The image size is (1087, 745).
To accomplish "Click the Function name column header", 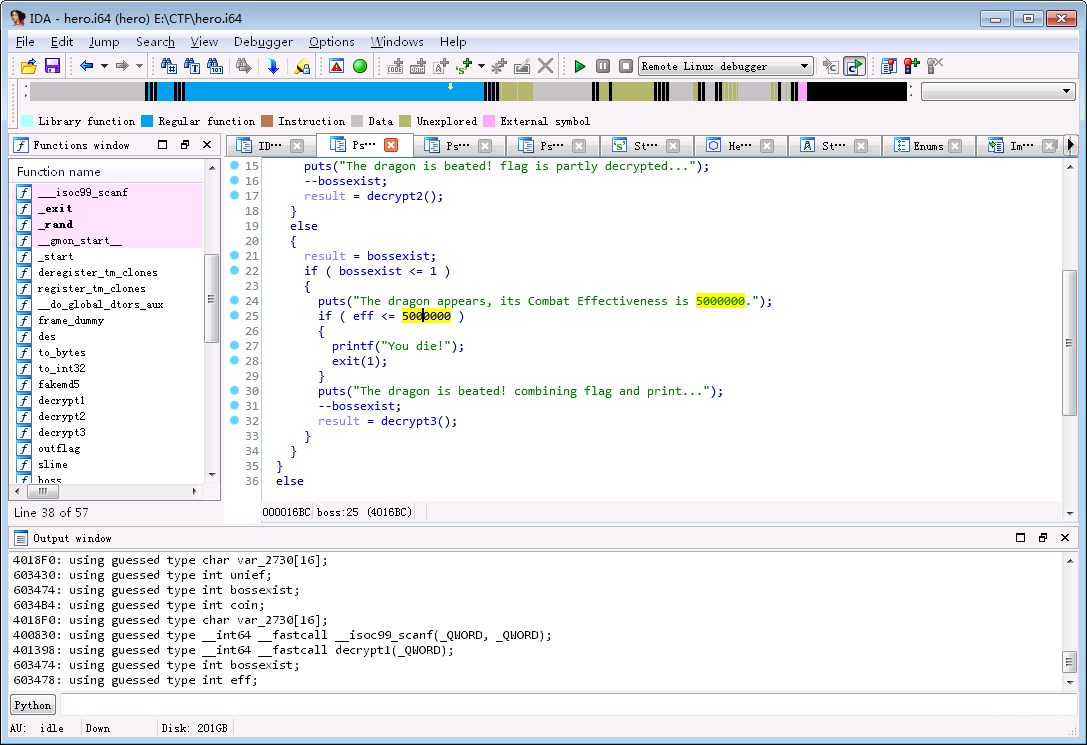I will click(107, 171).
